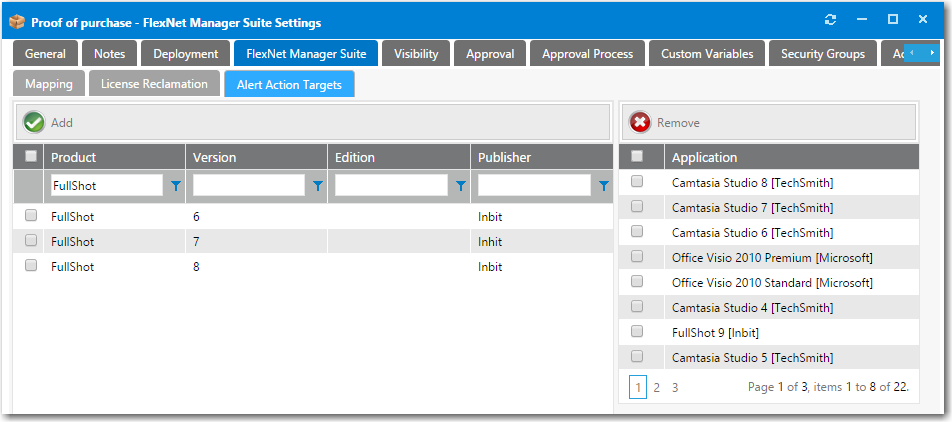This screenshot has width=952, height=422.
Task: Tick checkbox for Camtasia Studio 8 [TechSmith]
Action: pos(637,182)
